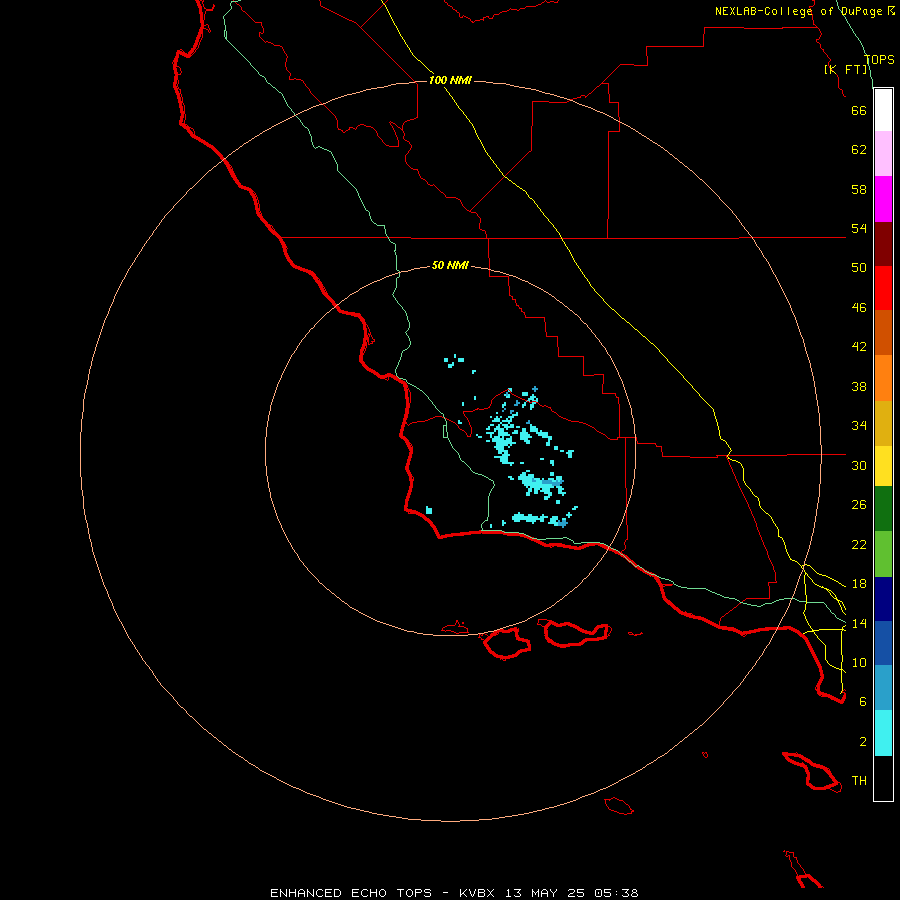This screenshot has height=900, width=900.
Task: Click the "50 NMI" range ring label
Action: [x=450, y=265]
